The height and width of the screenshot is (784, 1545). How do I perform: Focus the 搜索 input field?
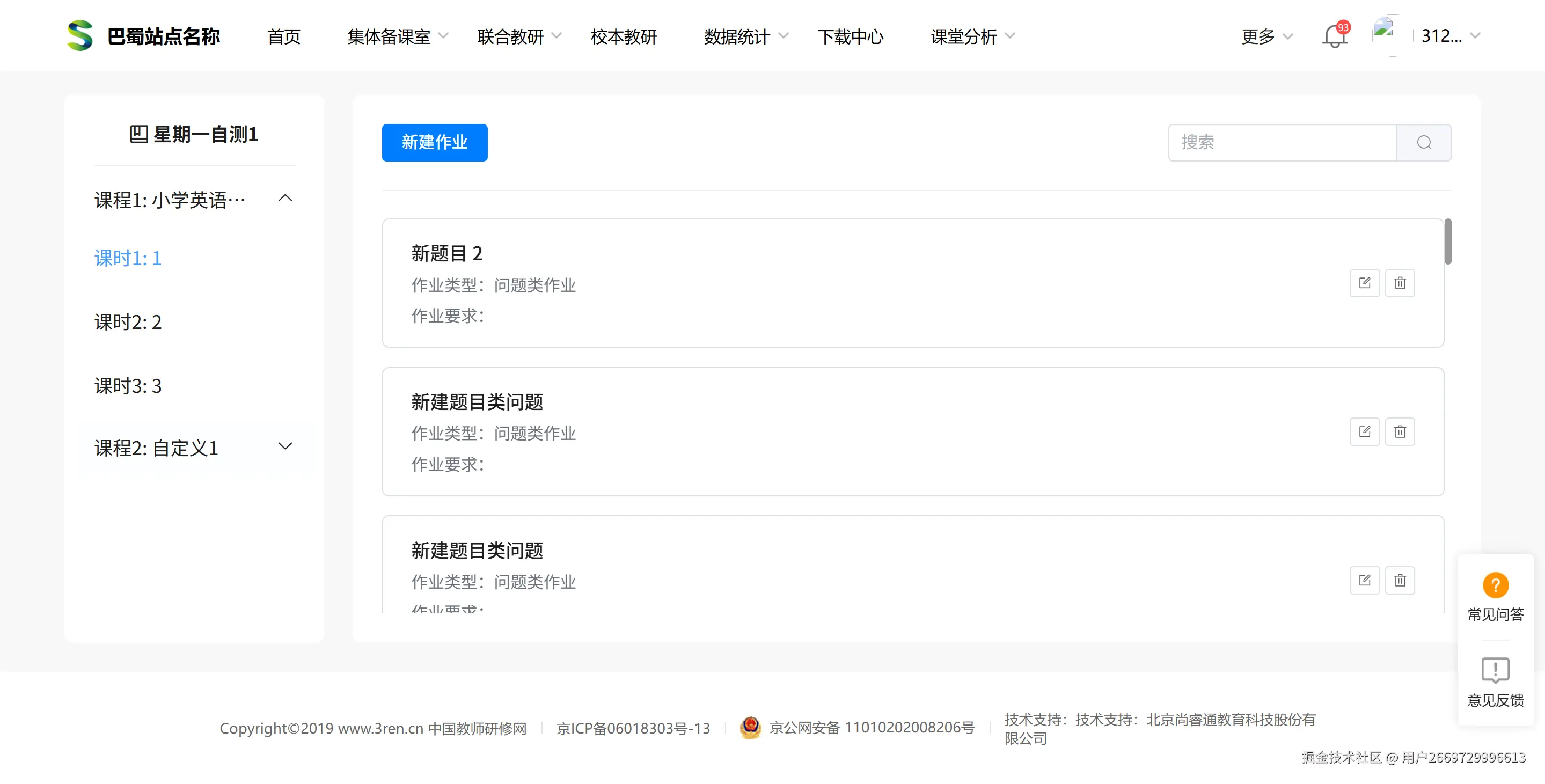[1282, 143]
